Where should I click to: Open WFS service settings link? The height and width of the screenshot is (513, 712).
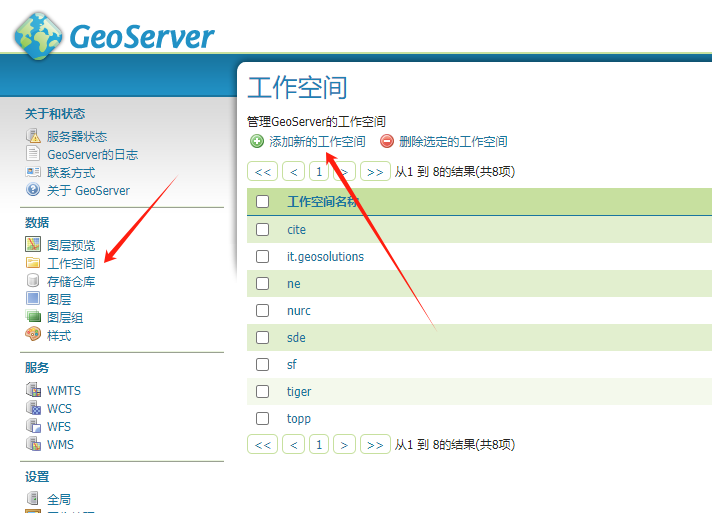click(x=59, y=427)
